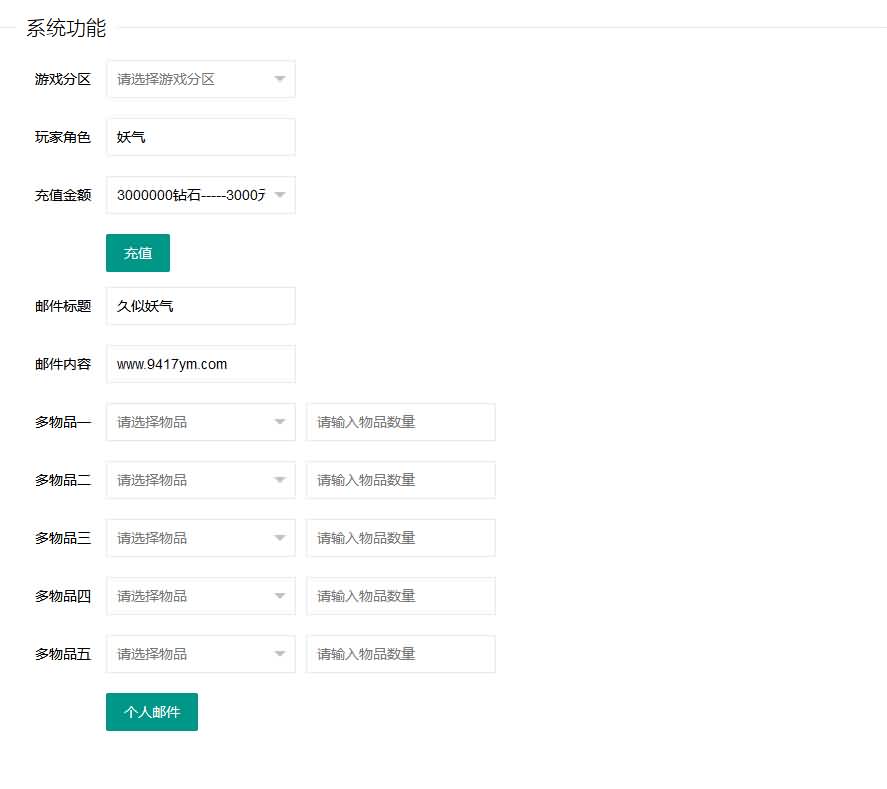Select the 邮件标题 field showing 久似妖气
Image resolution: width=887 pixels, height=789 pixels.
point(200,305)
